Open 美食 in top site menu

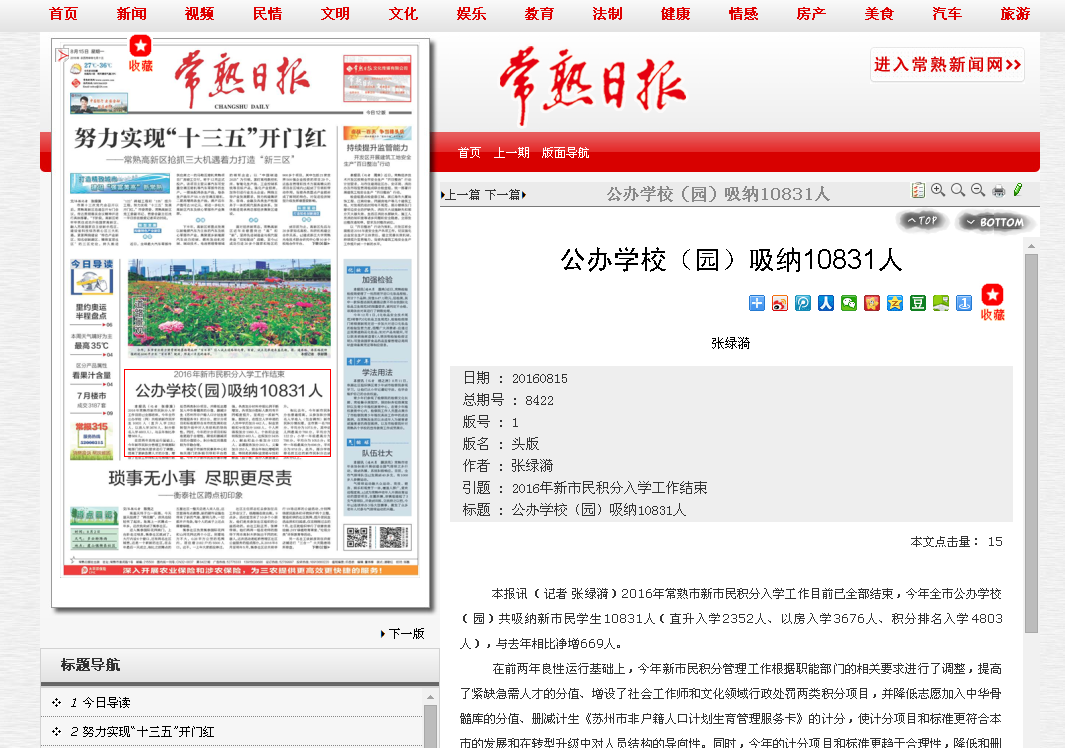[879, 14]
